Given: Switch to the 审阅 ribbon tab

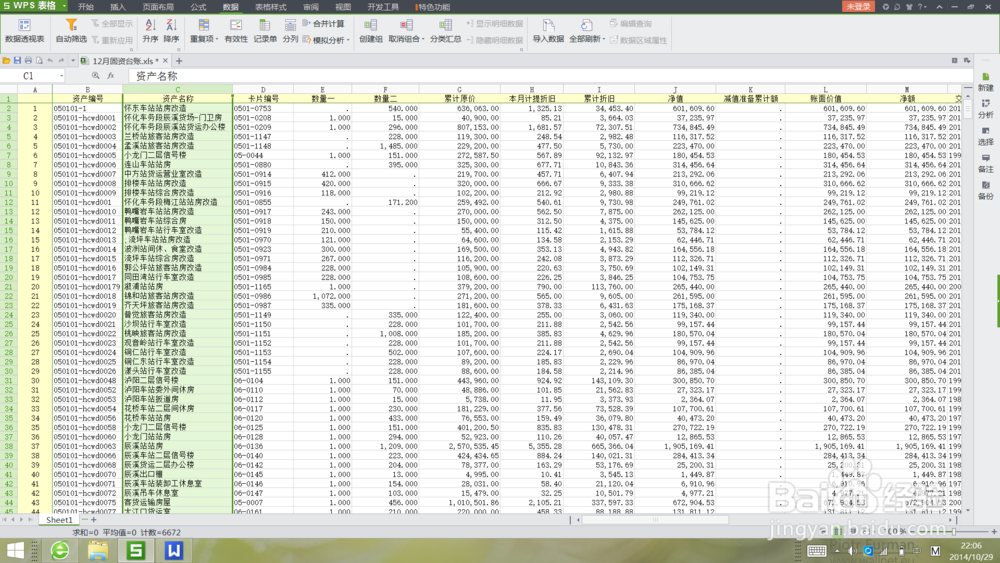Looking at the screenshot, I should click(311, 7).
